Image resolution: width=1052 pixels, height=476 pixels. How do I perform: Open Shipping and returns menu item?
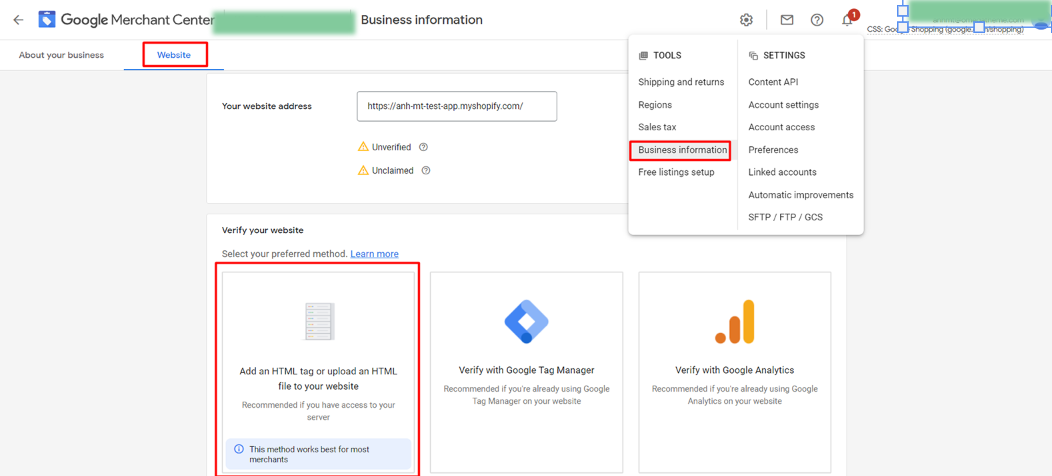click(681, 82)
